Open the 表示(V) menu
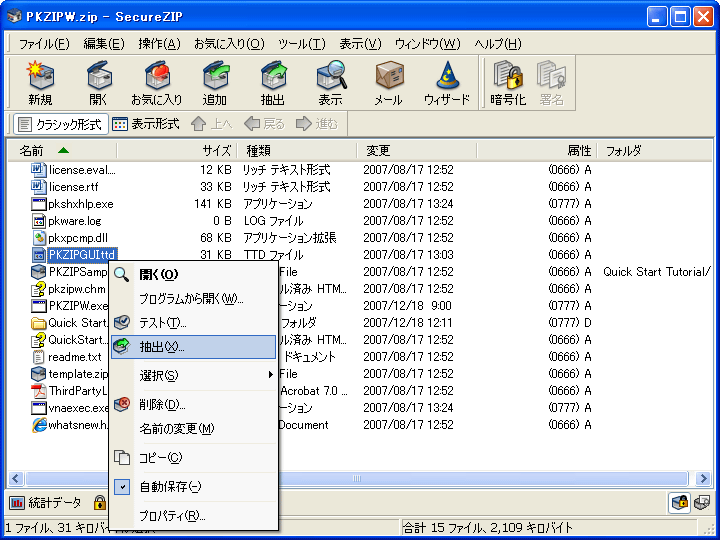Image resolution: width=720 pixels, height=540 pixels. point(360,44)
